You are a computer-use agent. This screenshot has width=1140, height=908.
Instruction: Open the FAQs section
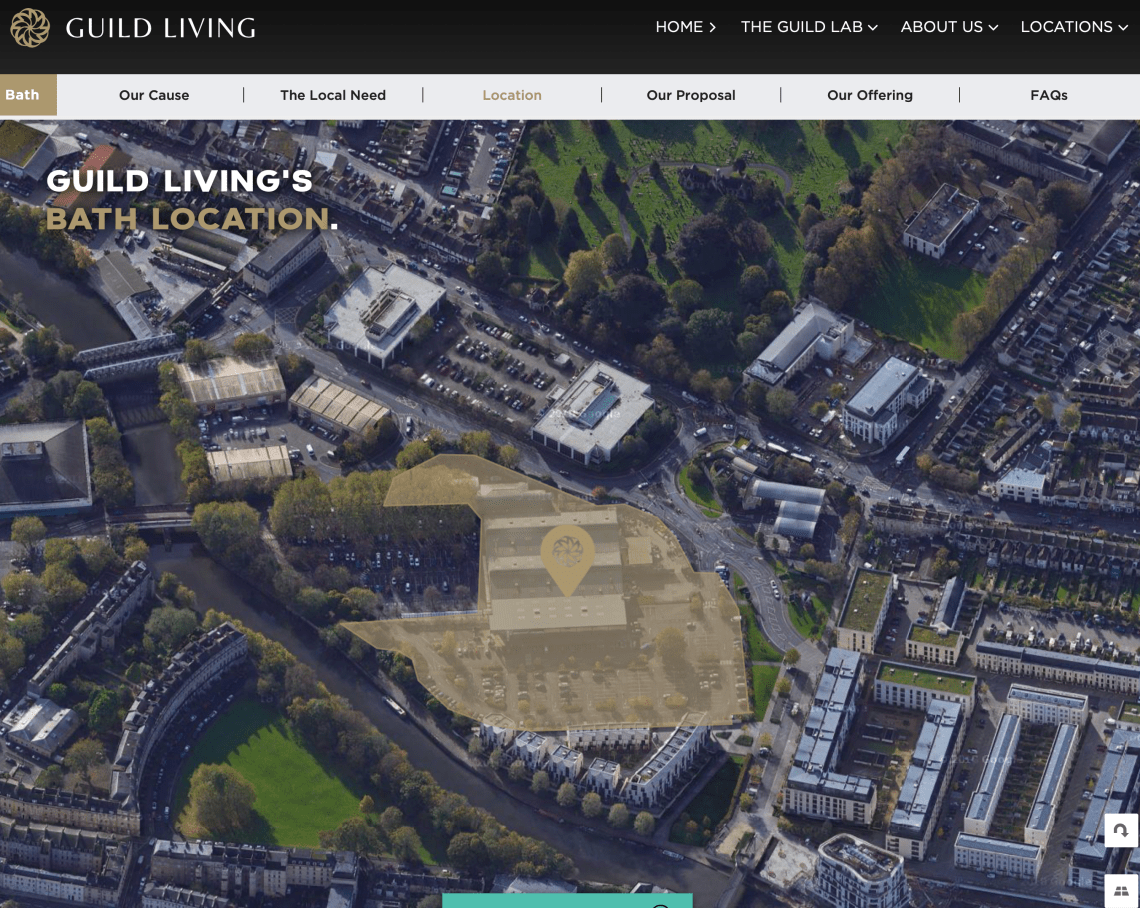tap(1048, 95)
